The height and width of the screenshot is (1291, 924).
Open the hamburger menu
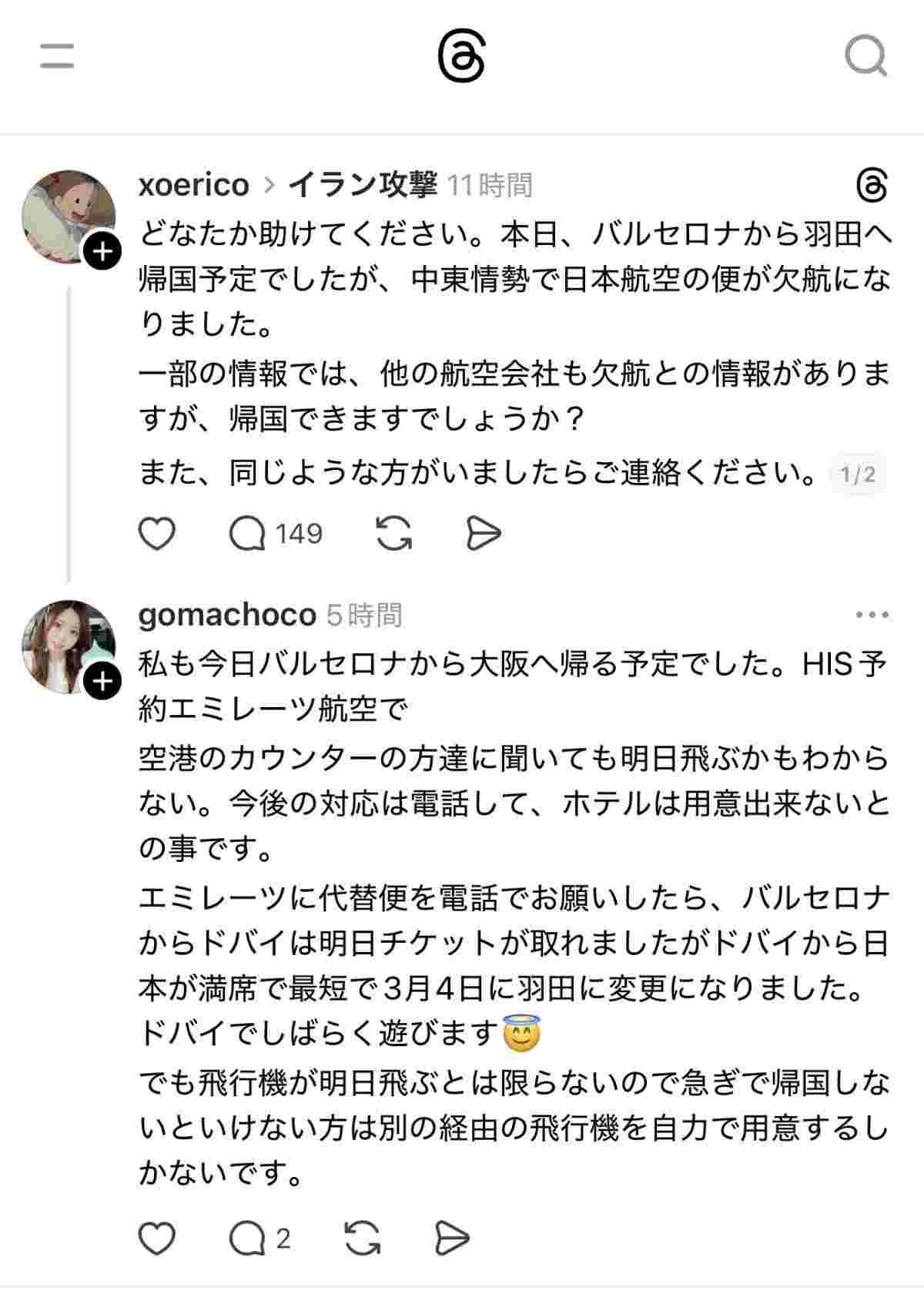click(x=57, y=56)
